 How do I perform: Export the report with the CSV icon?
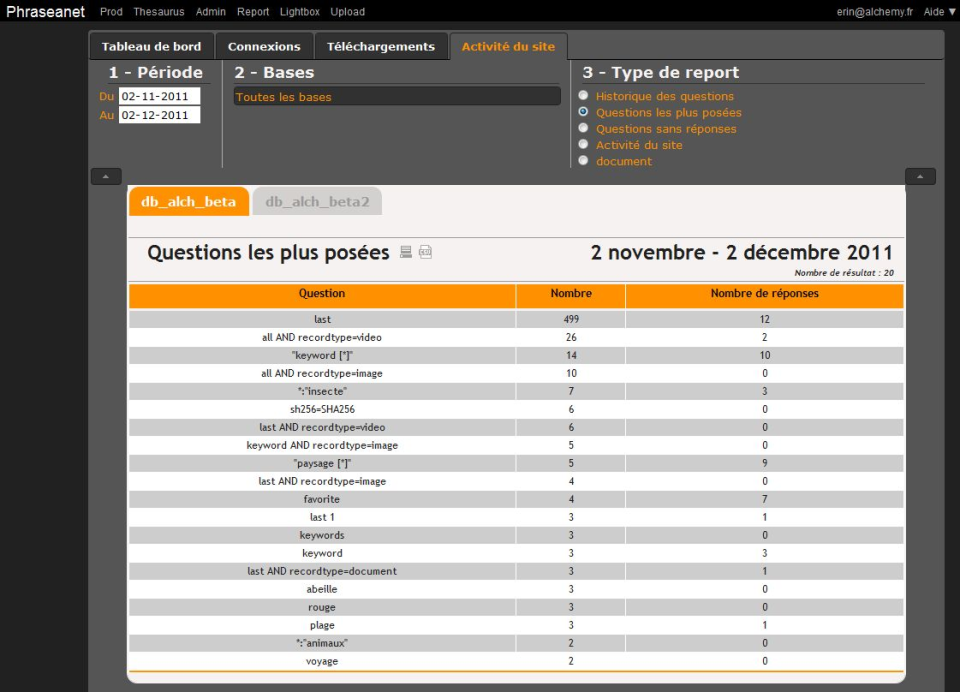click(425, 252)
